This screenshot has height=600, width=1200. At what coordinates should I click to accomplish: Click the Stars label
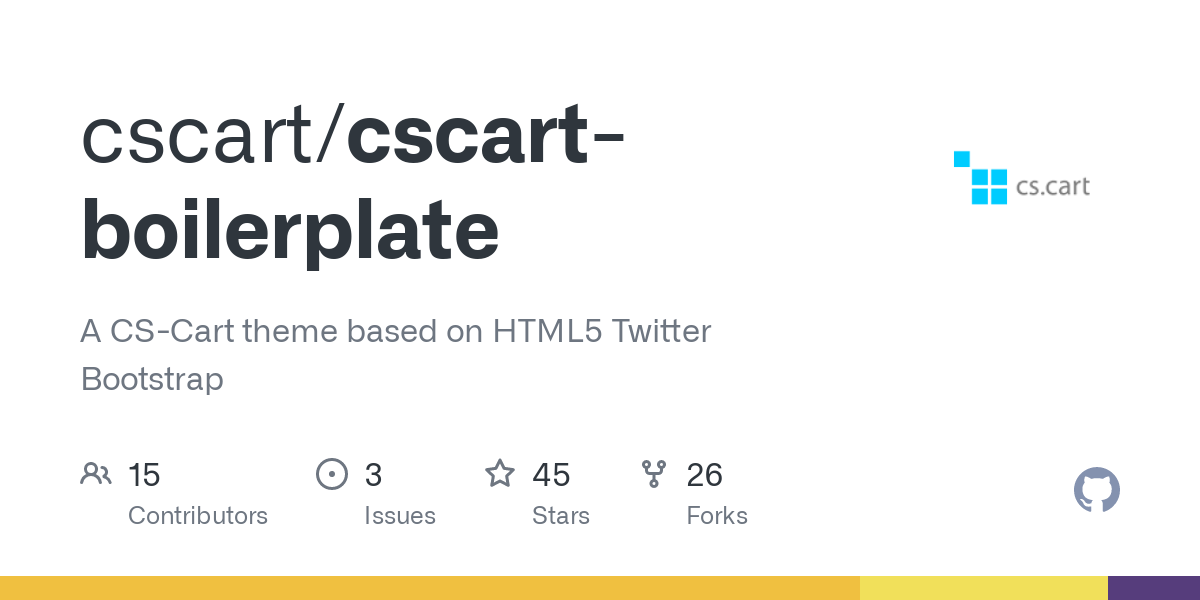[x=561, y=516]
